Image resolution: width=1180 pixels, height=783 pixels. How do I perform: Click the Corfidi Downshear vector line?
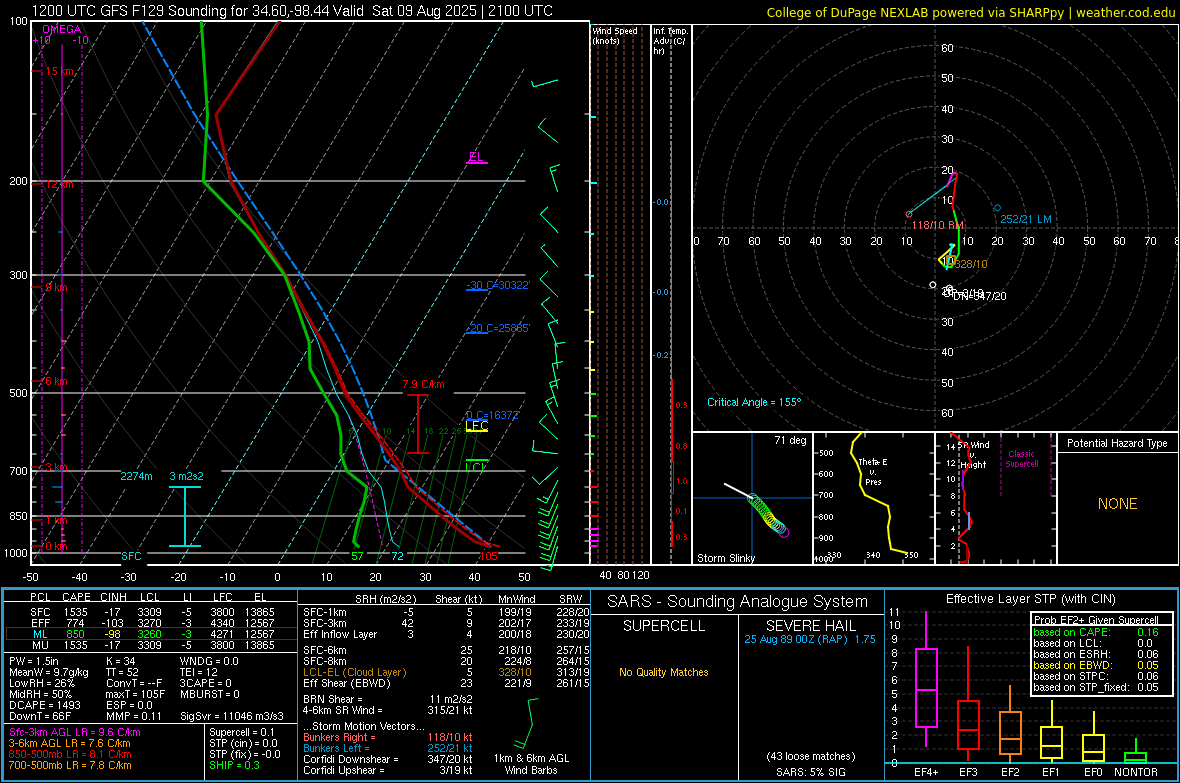point(387,759)
